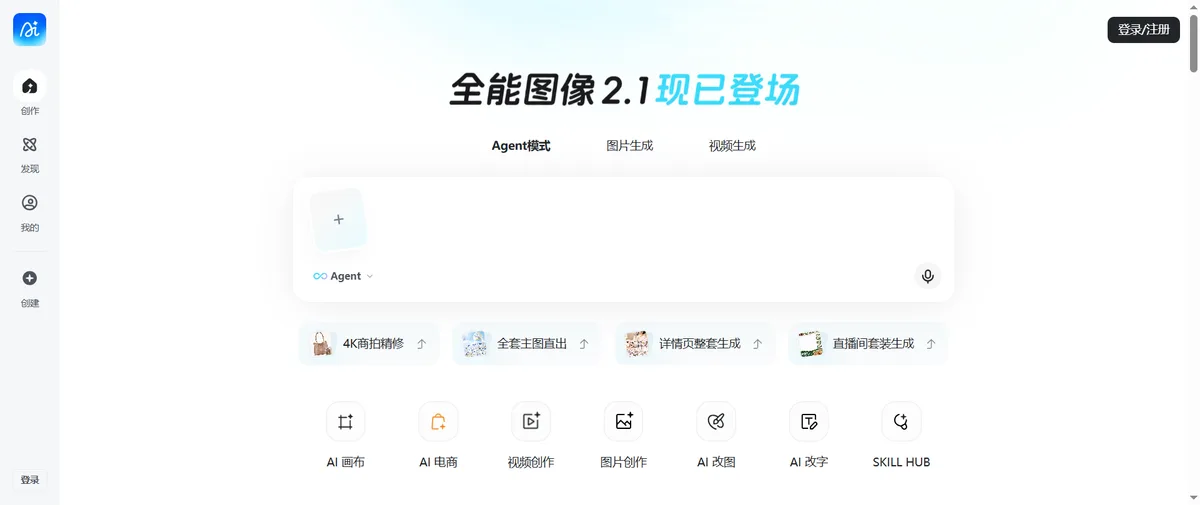Open the 视频创作 video icon
The width and height of the screenshot is (1200, 505).
(x=531, y=422)
